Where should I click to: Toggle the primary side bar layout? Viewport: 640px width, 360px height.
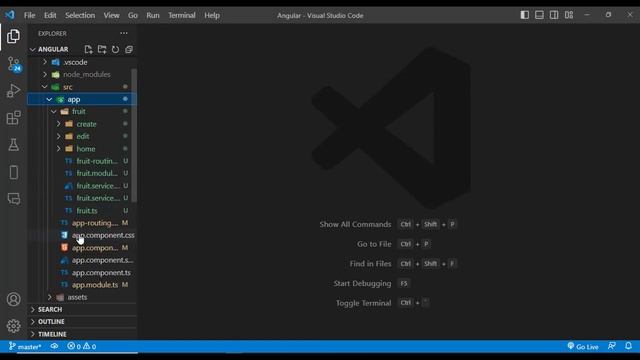point(524,15)
